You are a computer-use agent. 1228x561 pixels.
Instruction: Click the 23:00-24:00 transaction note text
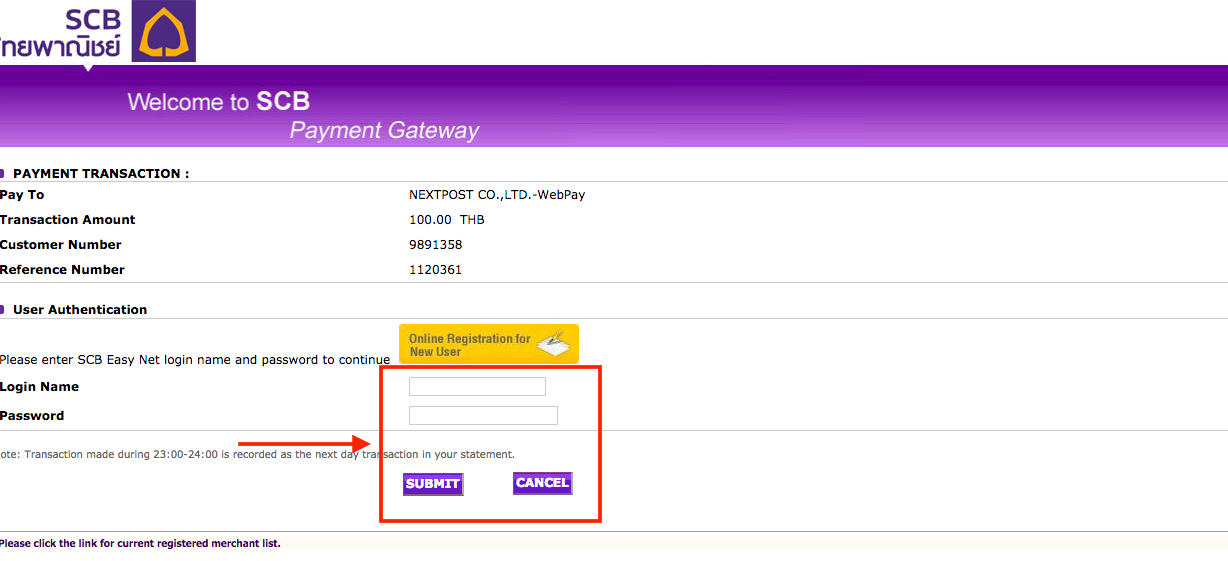pyautogui.click(x=258, y=454)
